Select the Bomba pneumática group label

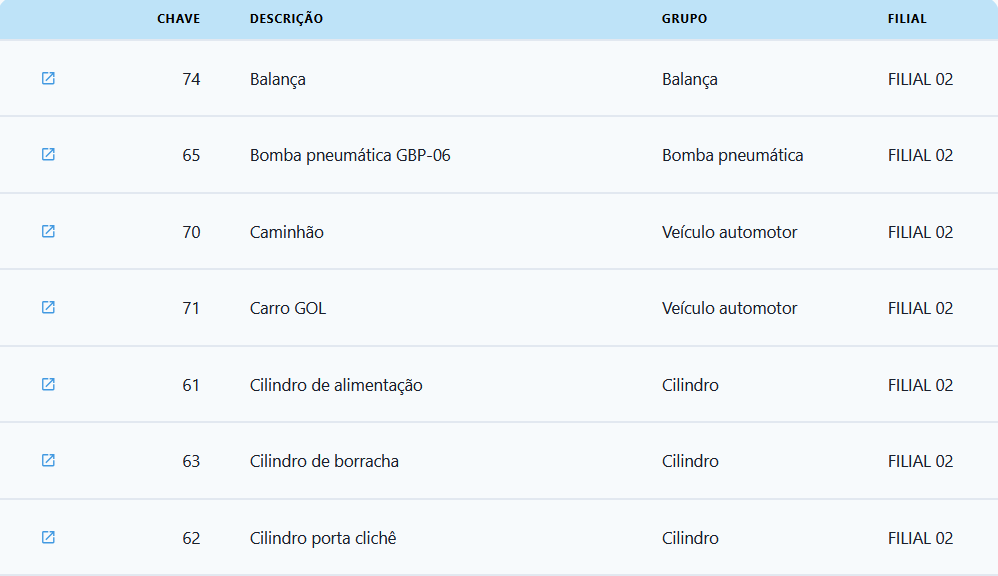733,154
